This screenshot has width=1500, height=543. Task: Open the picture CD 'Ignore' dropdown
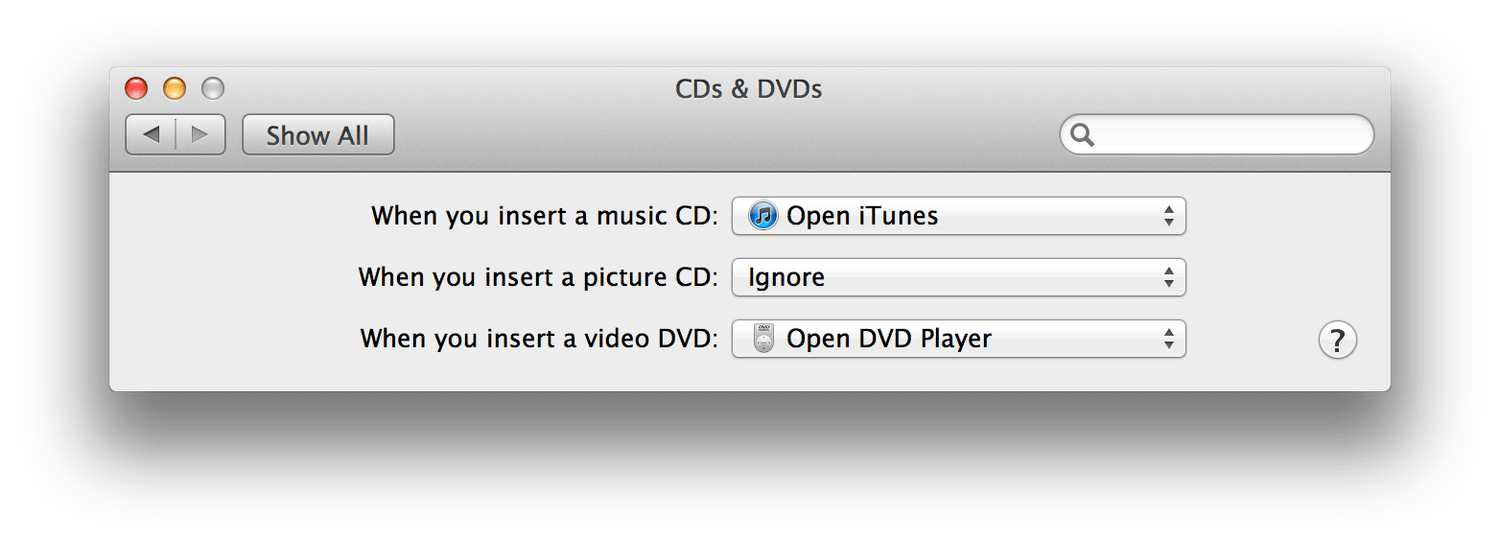958,278
